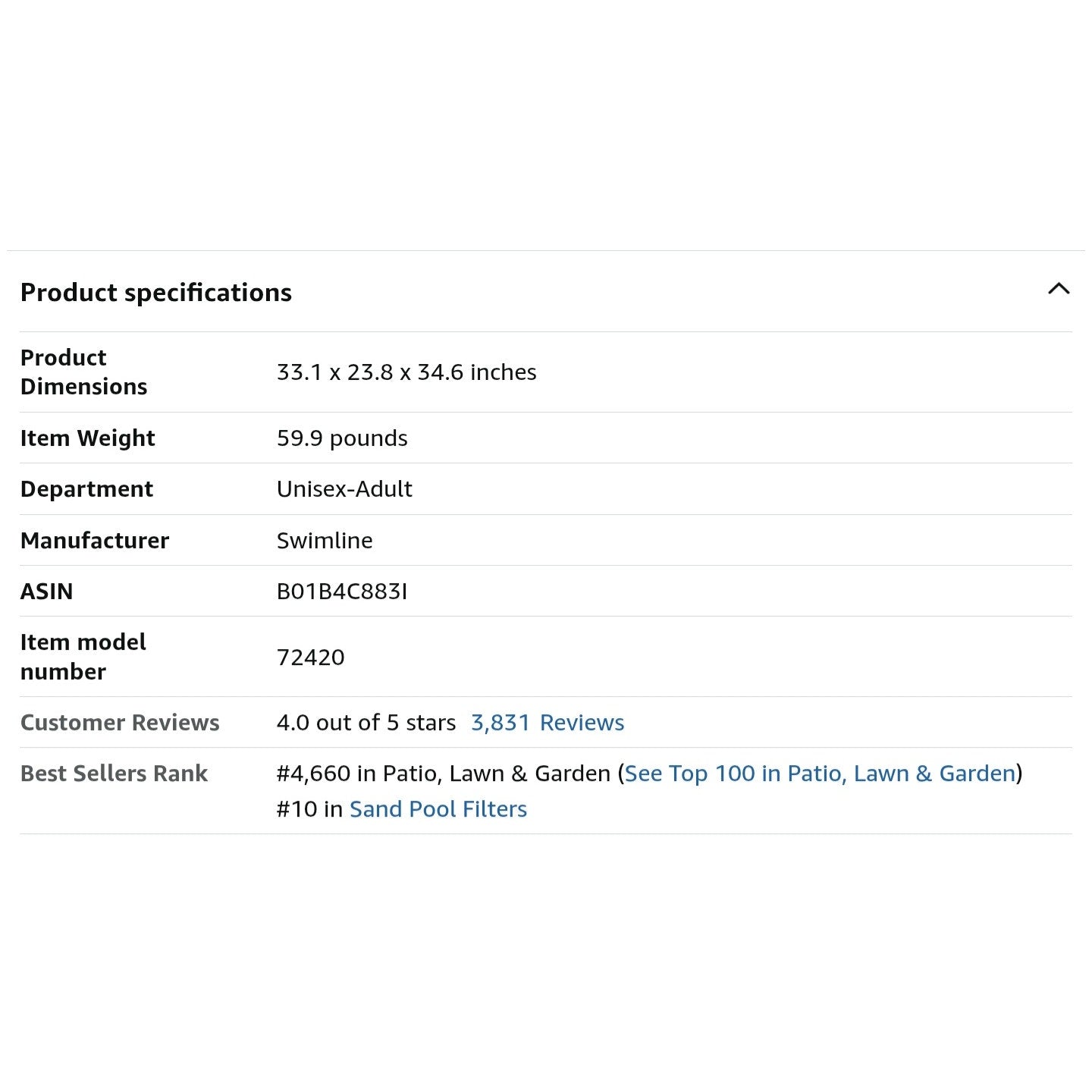Click the 33.1 x 23.8 x 34.6 inches value
Screen dimensions: 1092x1092
pos(406,372)
